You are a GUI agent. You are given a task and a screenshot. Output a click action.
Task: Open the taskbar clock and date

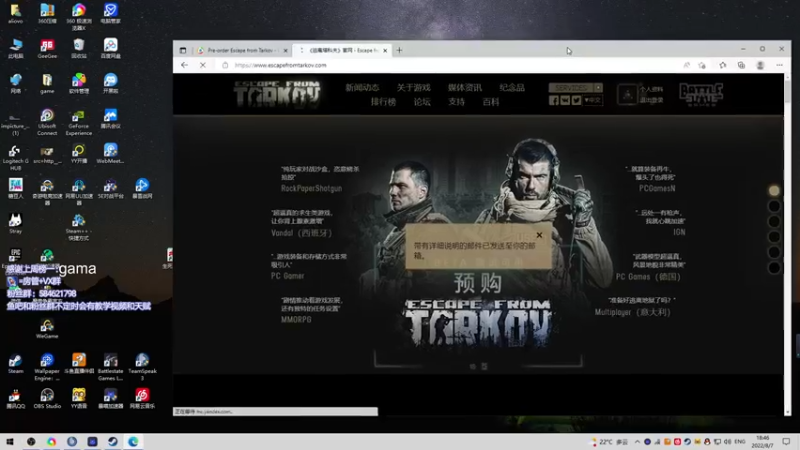[x=763, y=442]
